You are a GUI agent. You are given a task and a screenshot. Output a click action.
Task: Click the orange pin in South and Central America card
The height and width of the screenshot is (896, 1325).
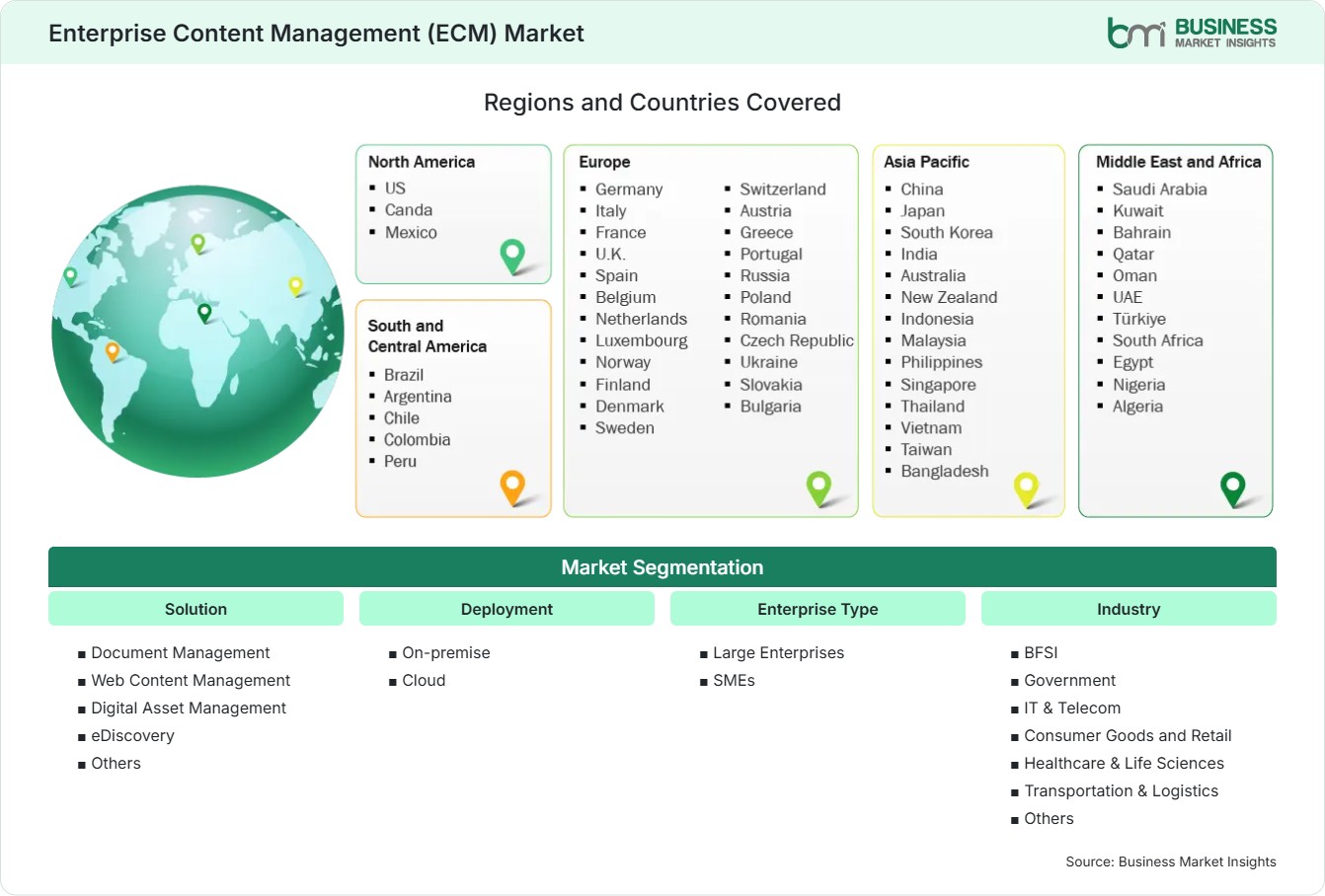coord(512,487)
